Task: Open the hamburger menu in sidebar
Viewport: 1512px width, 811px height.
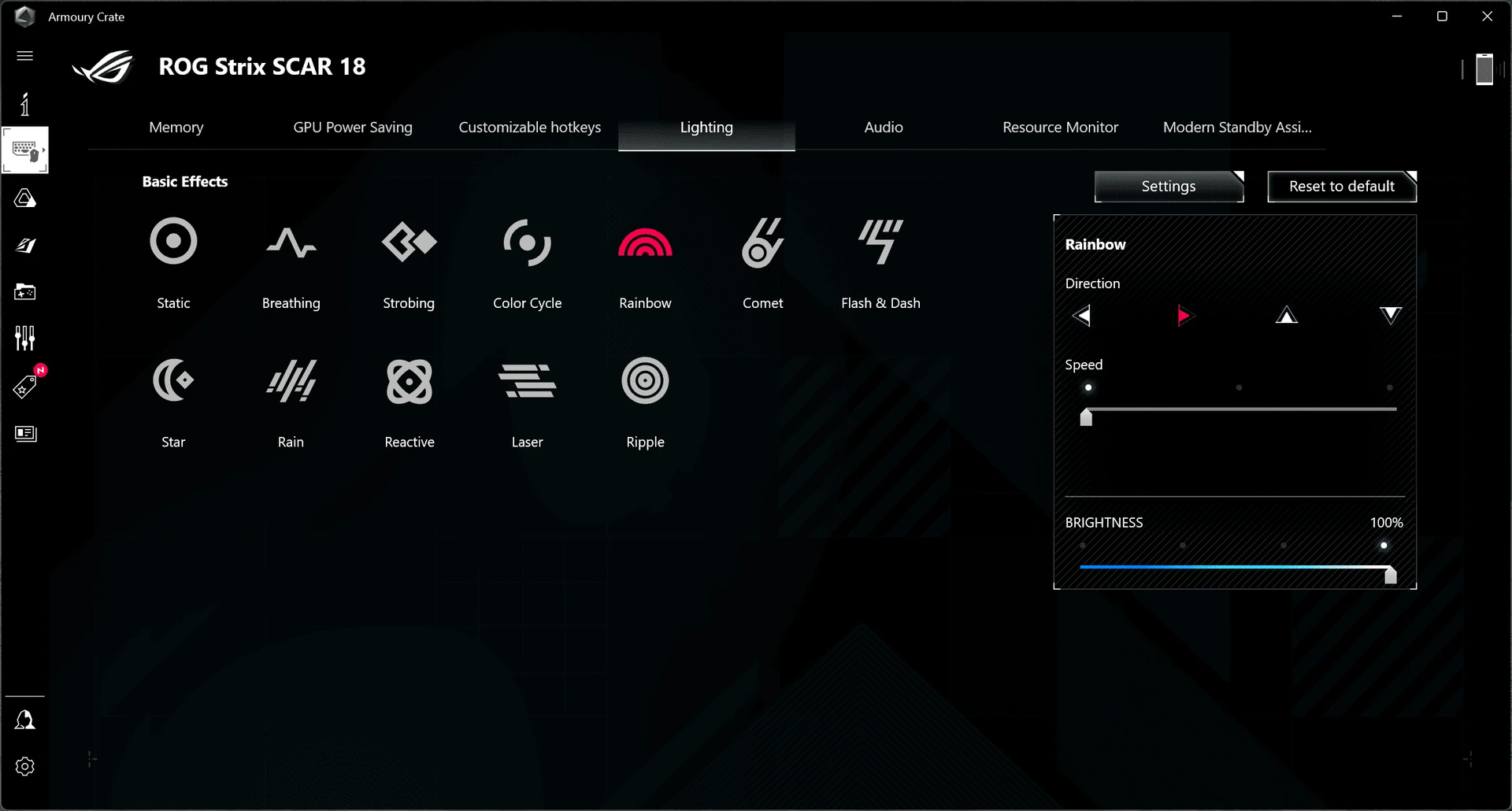Action: [x=25, y=55]
